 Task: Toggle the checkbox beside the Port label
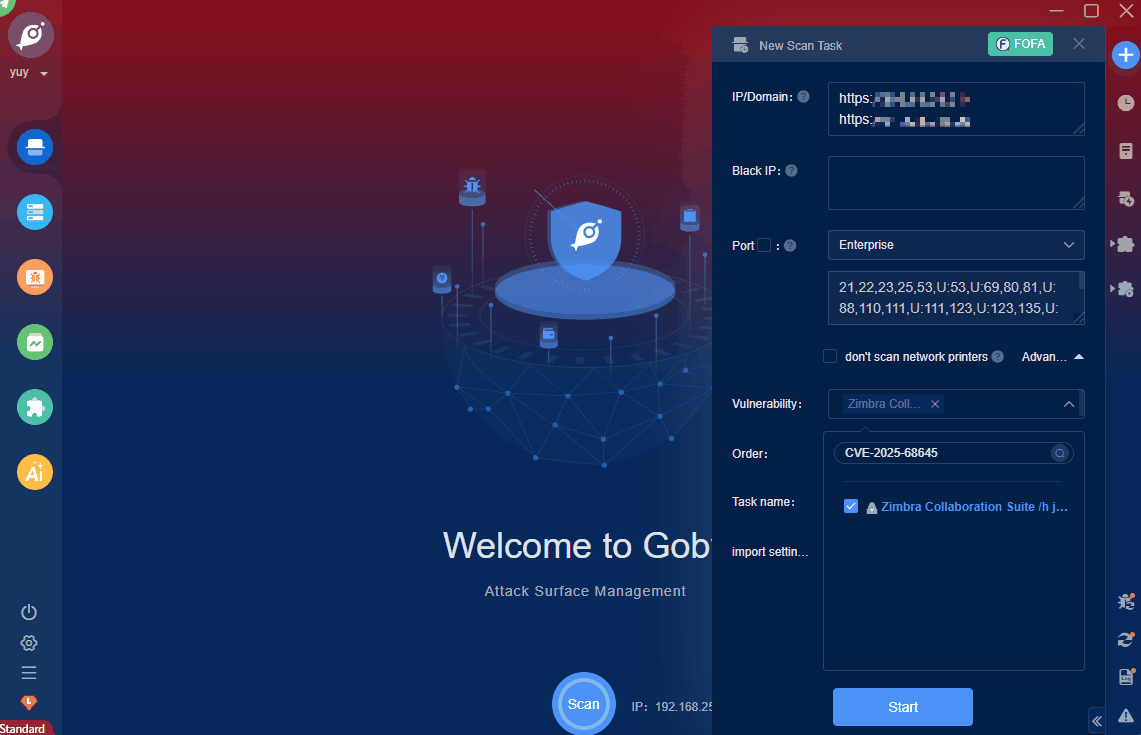(x=763, y=243)
